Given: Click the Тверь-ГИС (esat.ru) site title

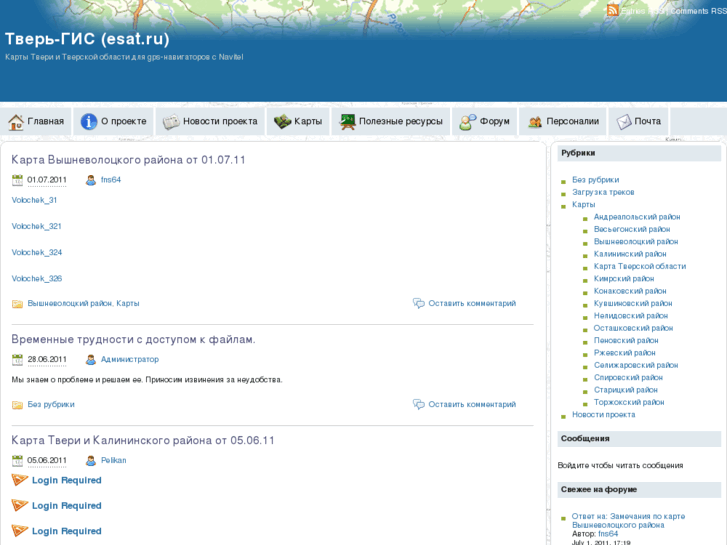Looking at the screenshot, I should [87, 39].
